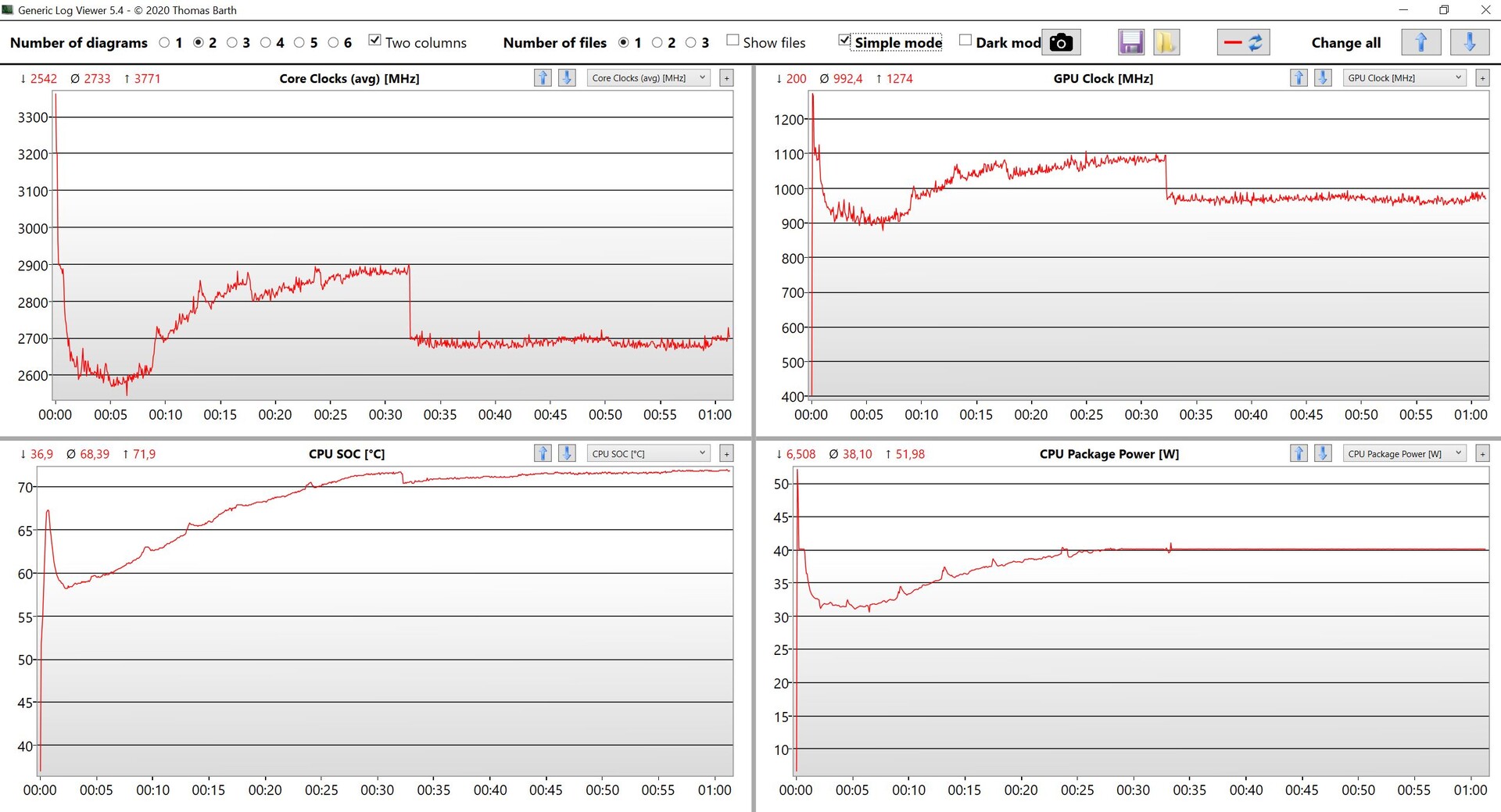This screenshot has height=812, width=1501.
Task: Click up arrow in Core Clocks diagram
Action: point(543,77)
